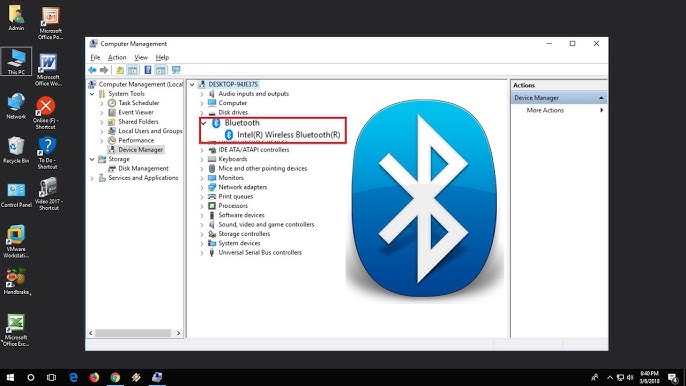
Task: Click the left pane horizontal scrollbar thumb
Action: click(x=133, y=333)
